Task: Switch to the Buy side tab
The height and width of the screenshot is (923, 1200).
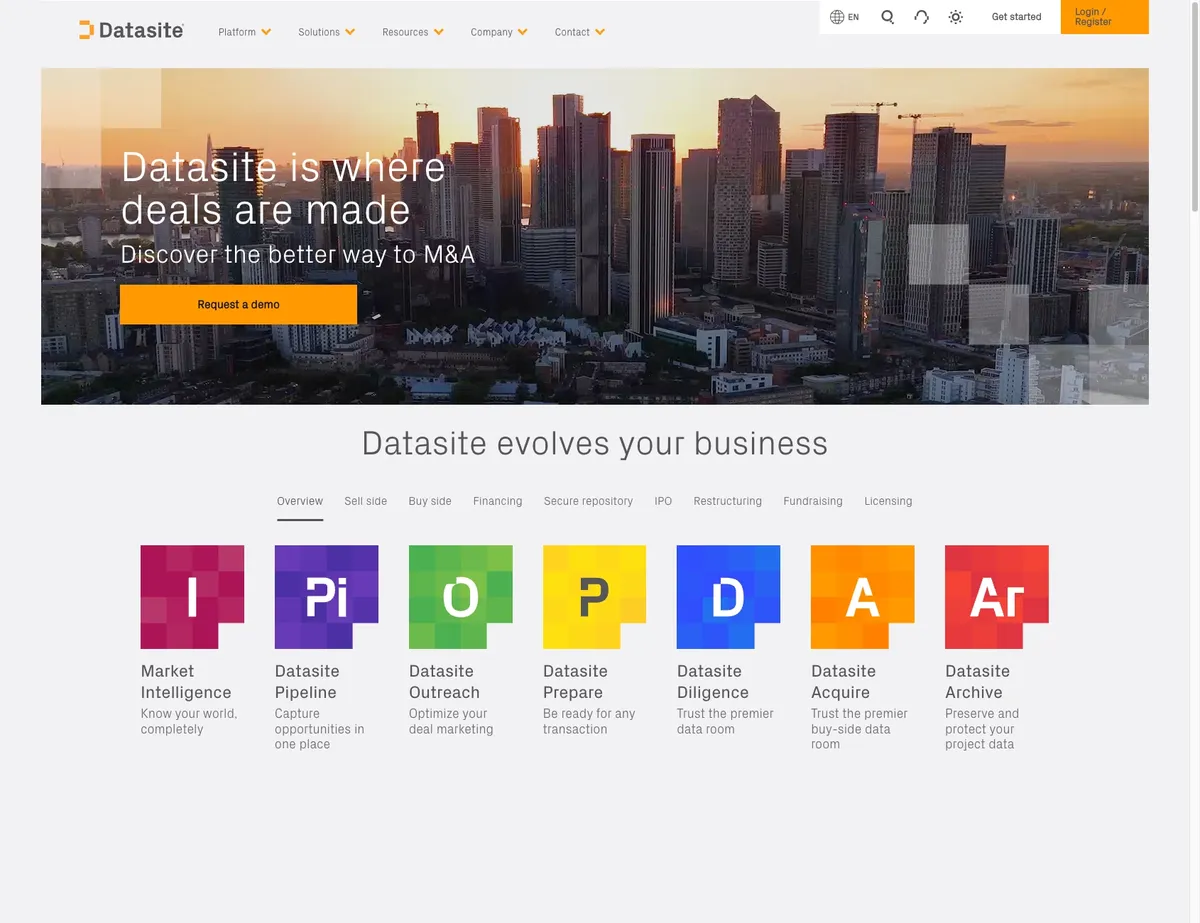Action: [430, 501]
